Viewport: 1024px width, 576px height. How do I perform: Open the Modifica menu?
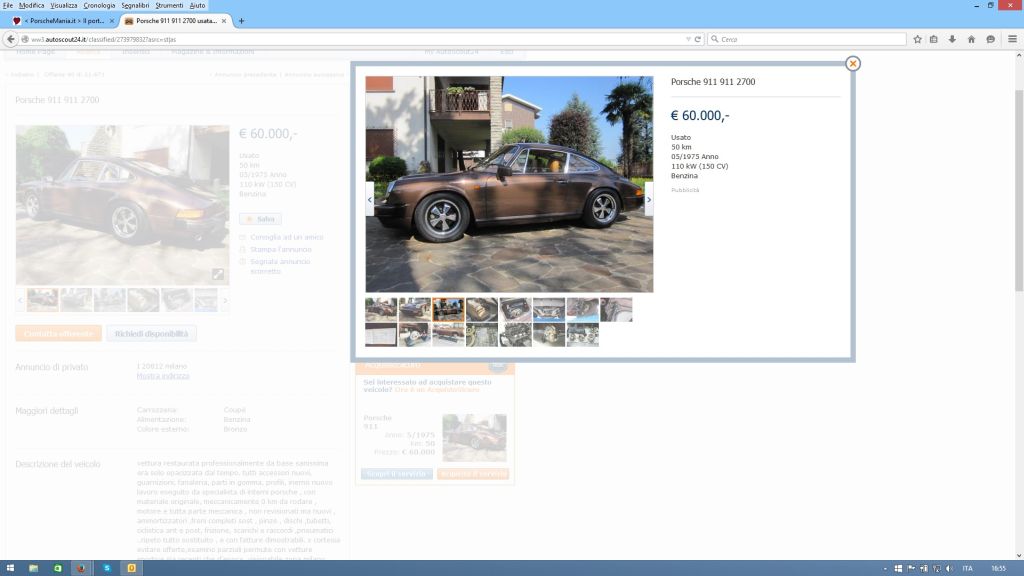pyautogui.click(x=31, y=5)
